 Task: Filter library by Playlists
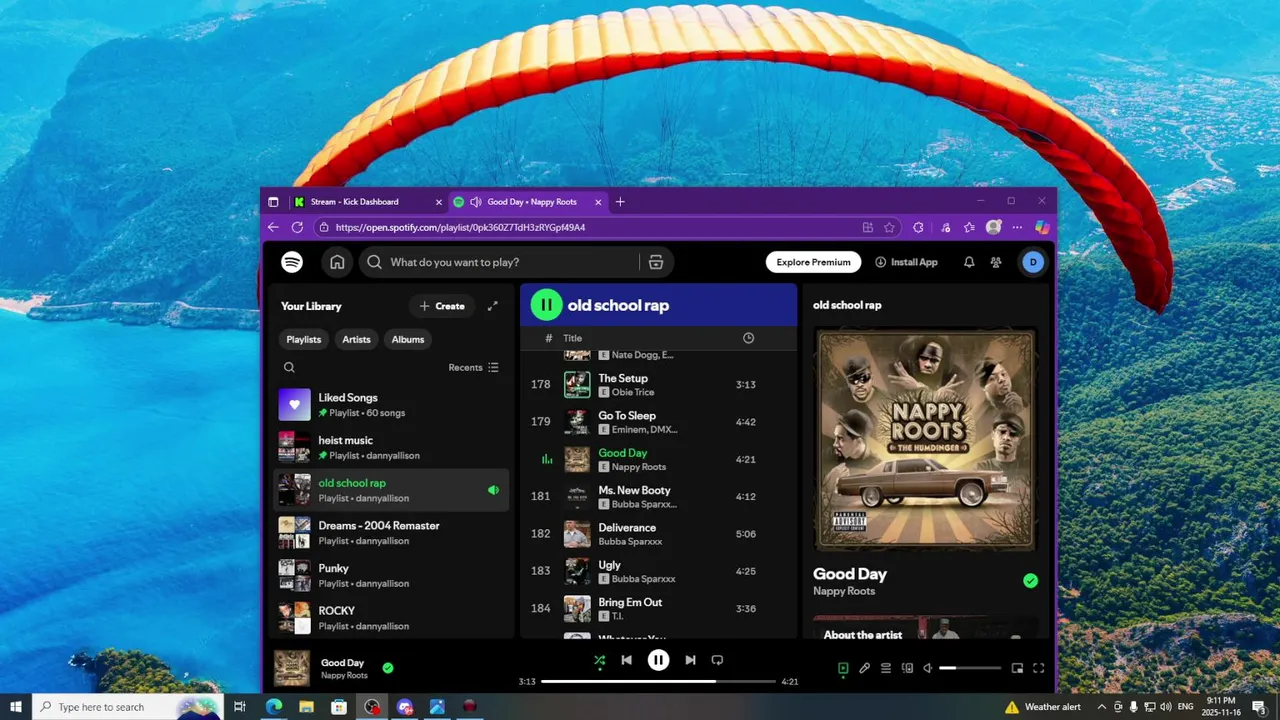click(304, 339)
